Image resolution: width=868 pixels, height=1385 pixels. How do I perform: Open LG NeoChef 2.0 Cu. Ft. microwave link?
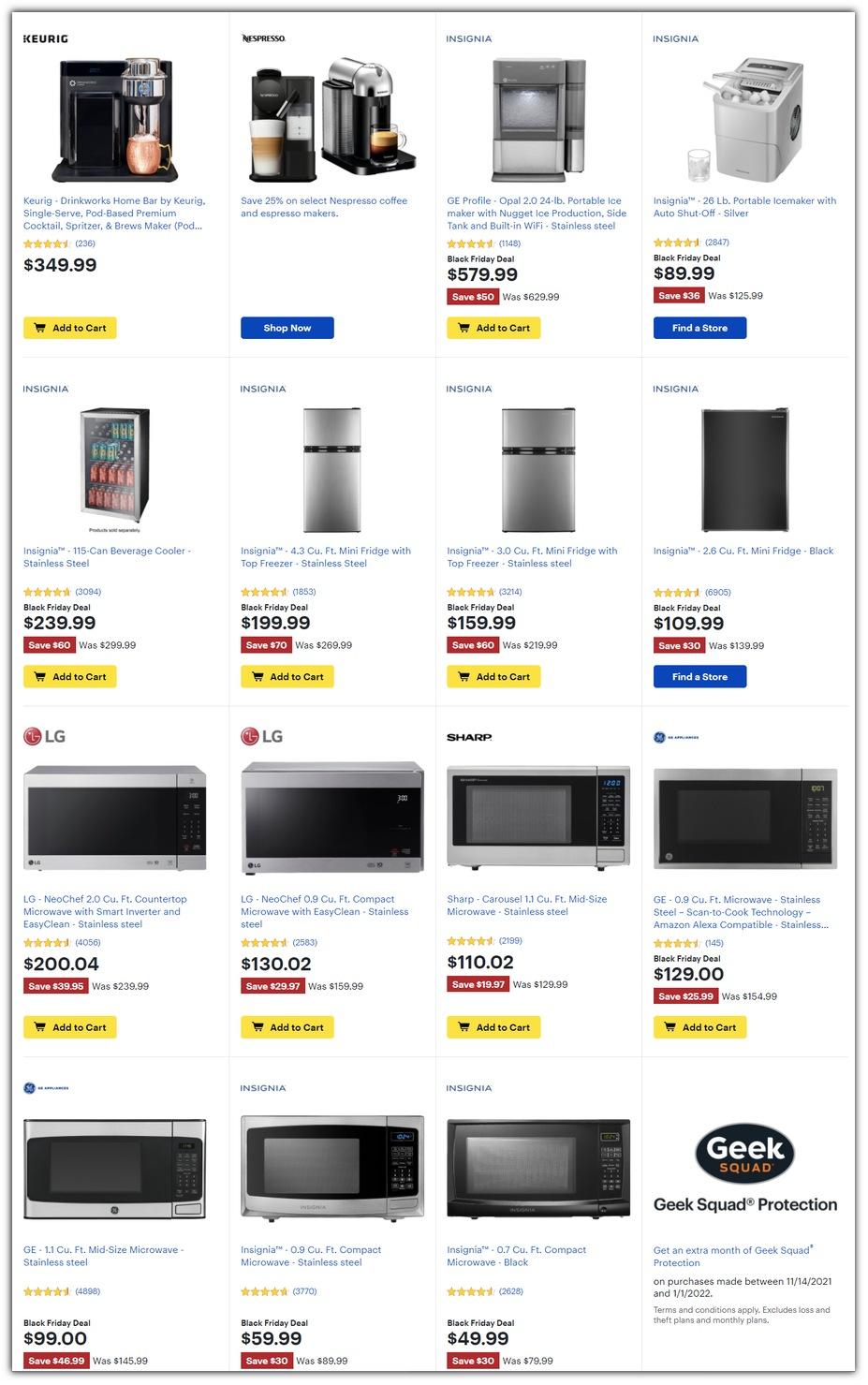coord(104,911)
